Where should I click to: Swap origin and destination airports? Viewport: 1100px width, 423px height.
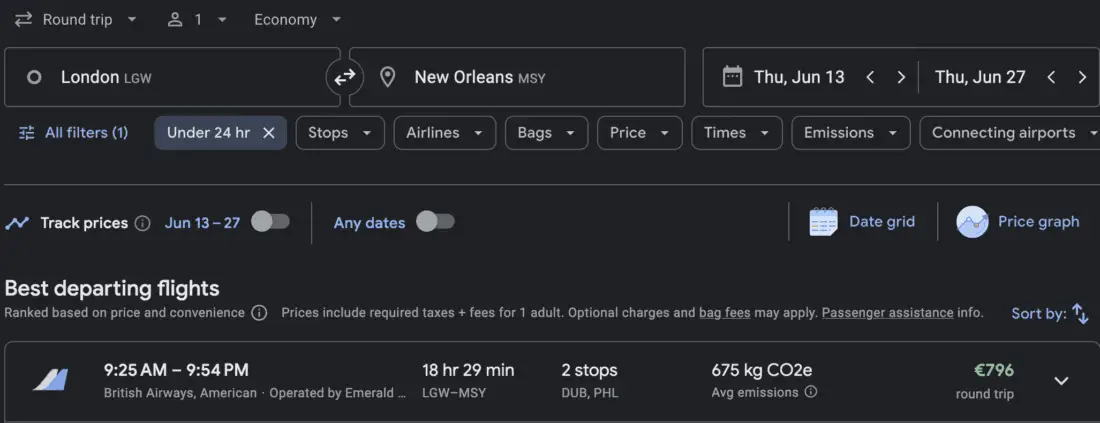click(344, 77)
